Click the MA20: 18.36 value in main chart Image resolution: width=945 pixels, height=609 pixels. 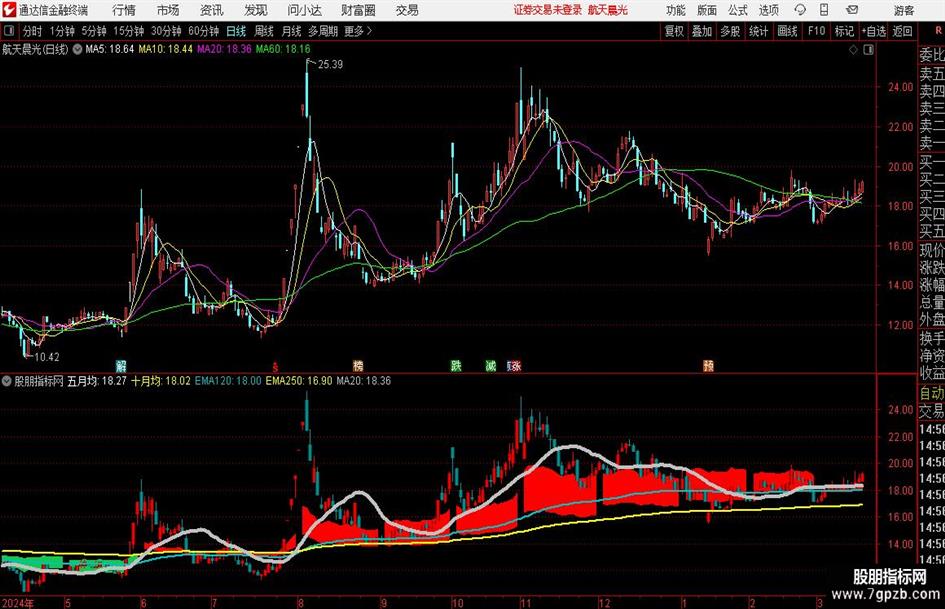pyautogui.click(x=224, y=49)
